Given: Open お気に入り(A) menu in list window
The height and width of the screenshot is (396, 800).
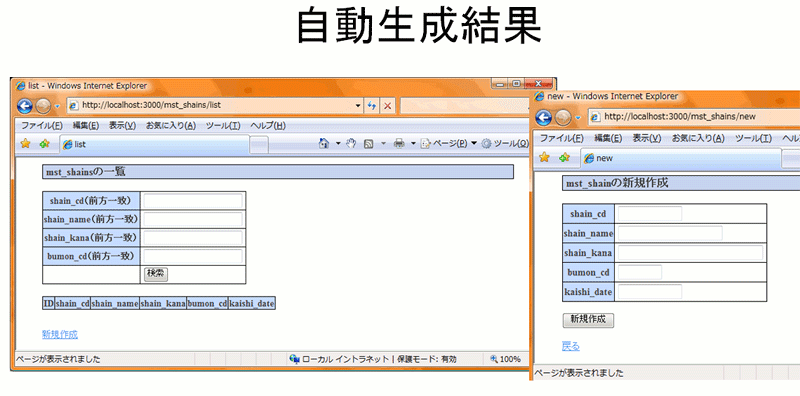Looking at the screenshot, I should (171, 126).
